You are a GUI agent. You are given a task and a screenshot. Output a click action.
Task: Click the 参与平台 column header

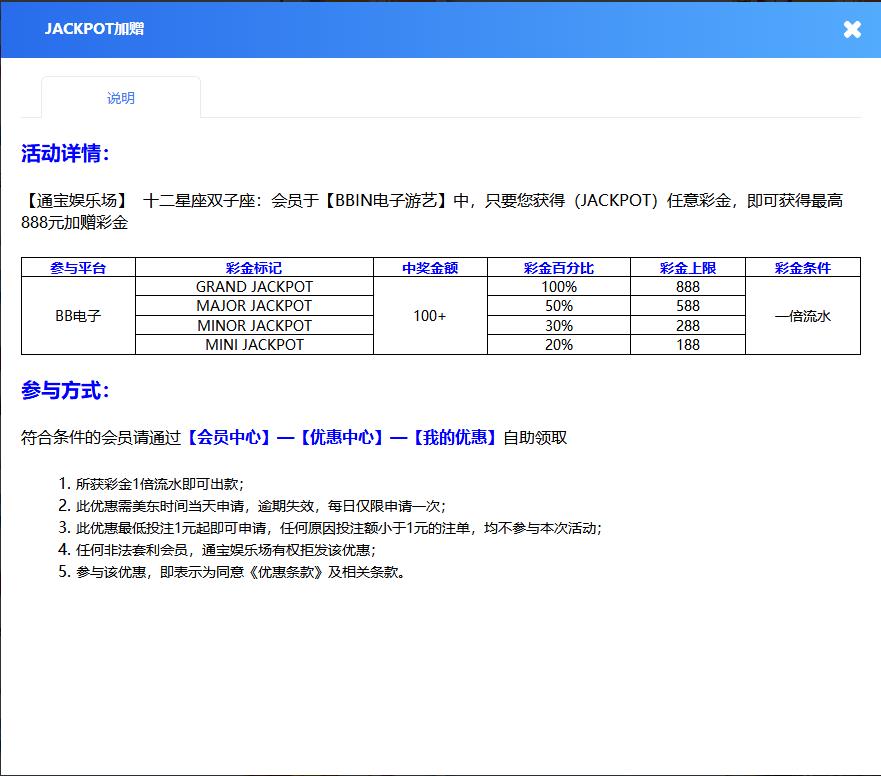tap(78, 268)
